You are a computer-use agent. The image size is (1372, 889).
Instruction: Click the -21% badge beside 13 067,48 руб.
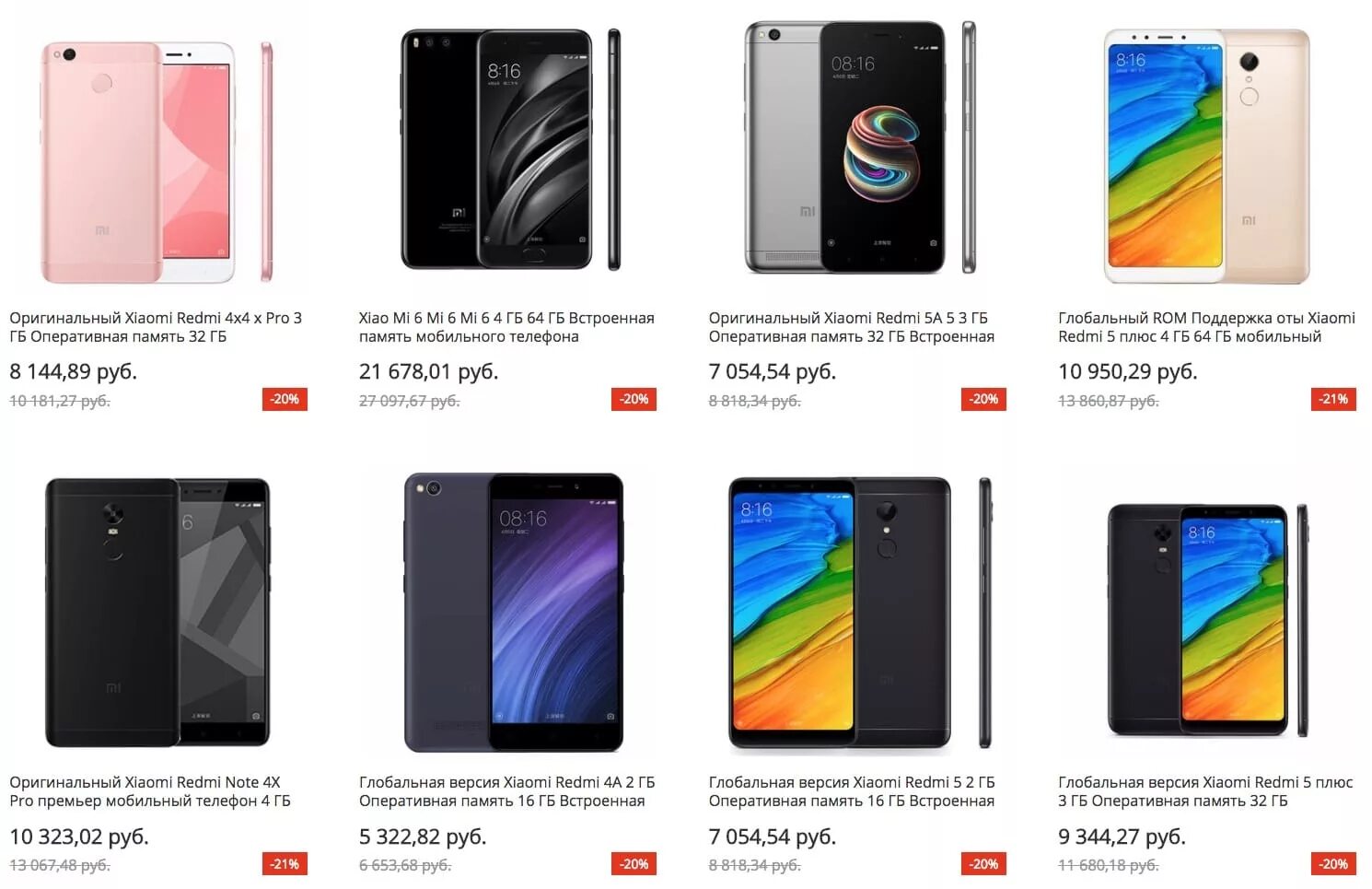tap(285, 864)
